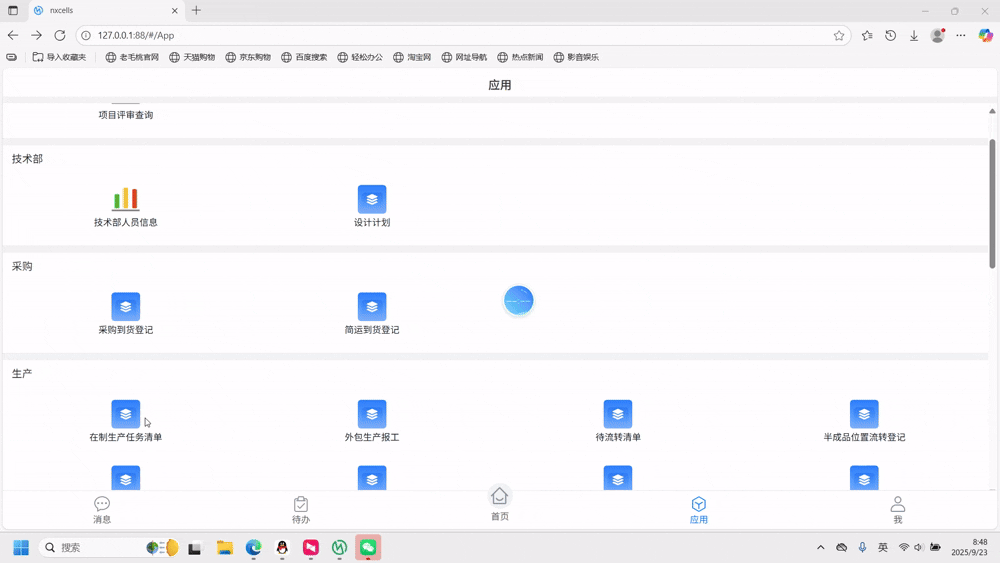Open 半成品位置流转登记 app
1000x563 pixels.
(x=864, y=415)
